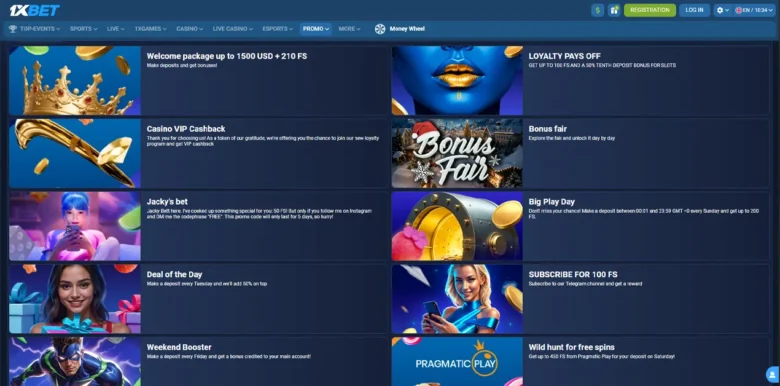Image resolution: width=780 pixels, height=386 pixels.
Task: Open the Promo menu
Action: coord(316,29)
